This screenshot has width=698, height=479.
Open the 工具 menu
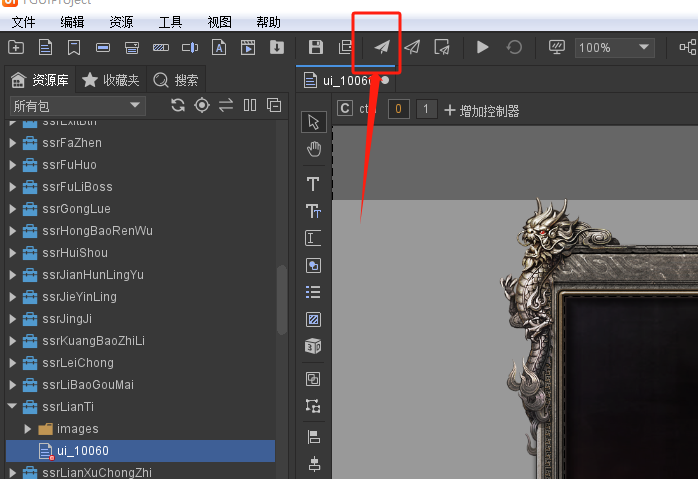click(170, 21)
